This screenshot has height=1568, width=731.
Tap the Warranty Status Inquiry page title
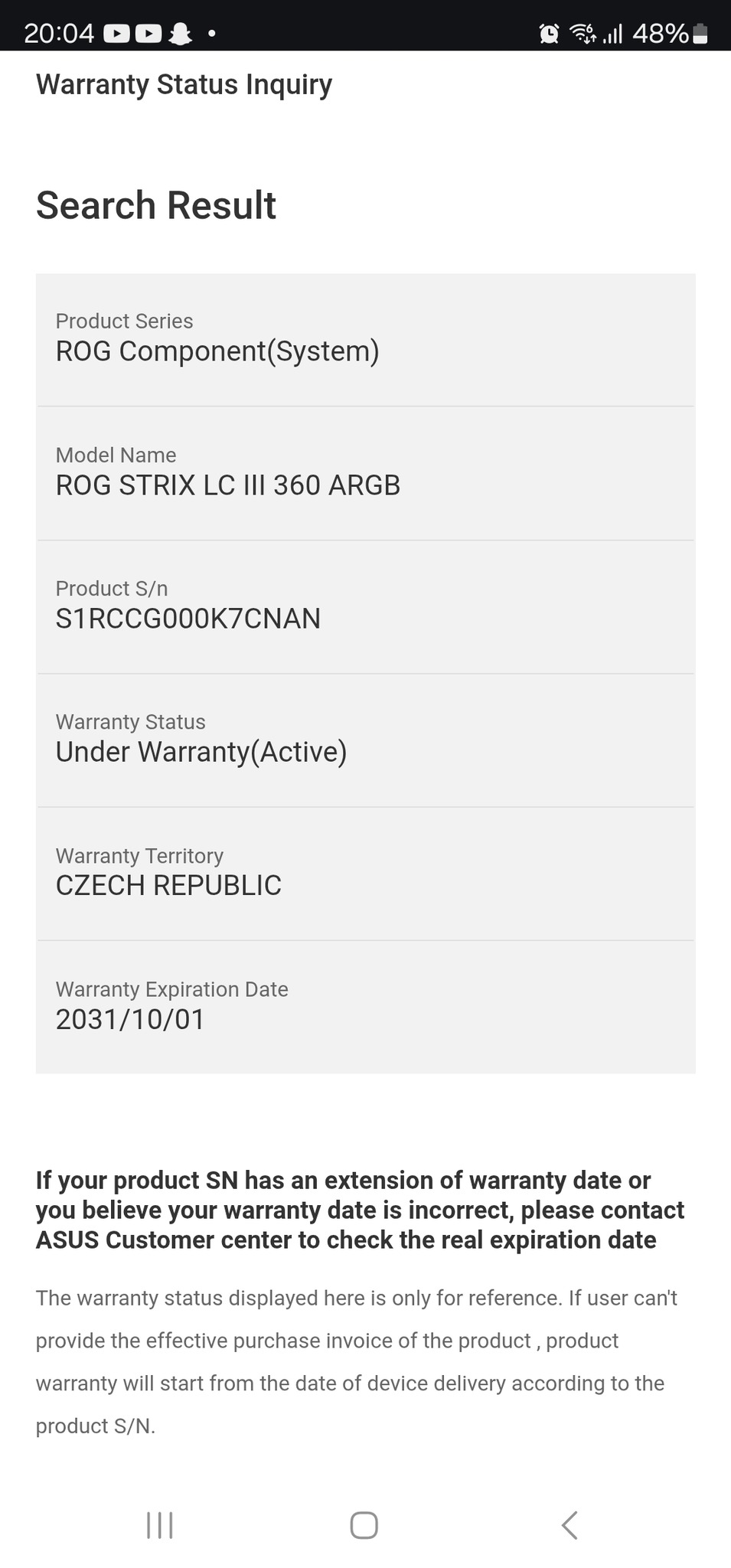click(184, 84)
